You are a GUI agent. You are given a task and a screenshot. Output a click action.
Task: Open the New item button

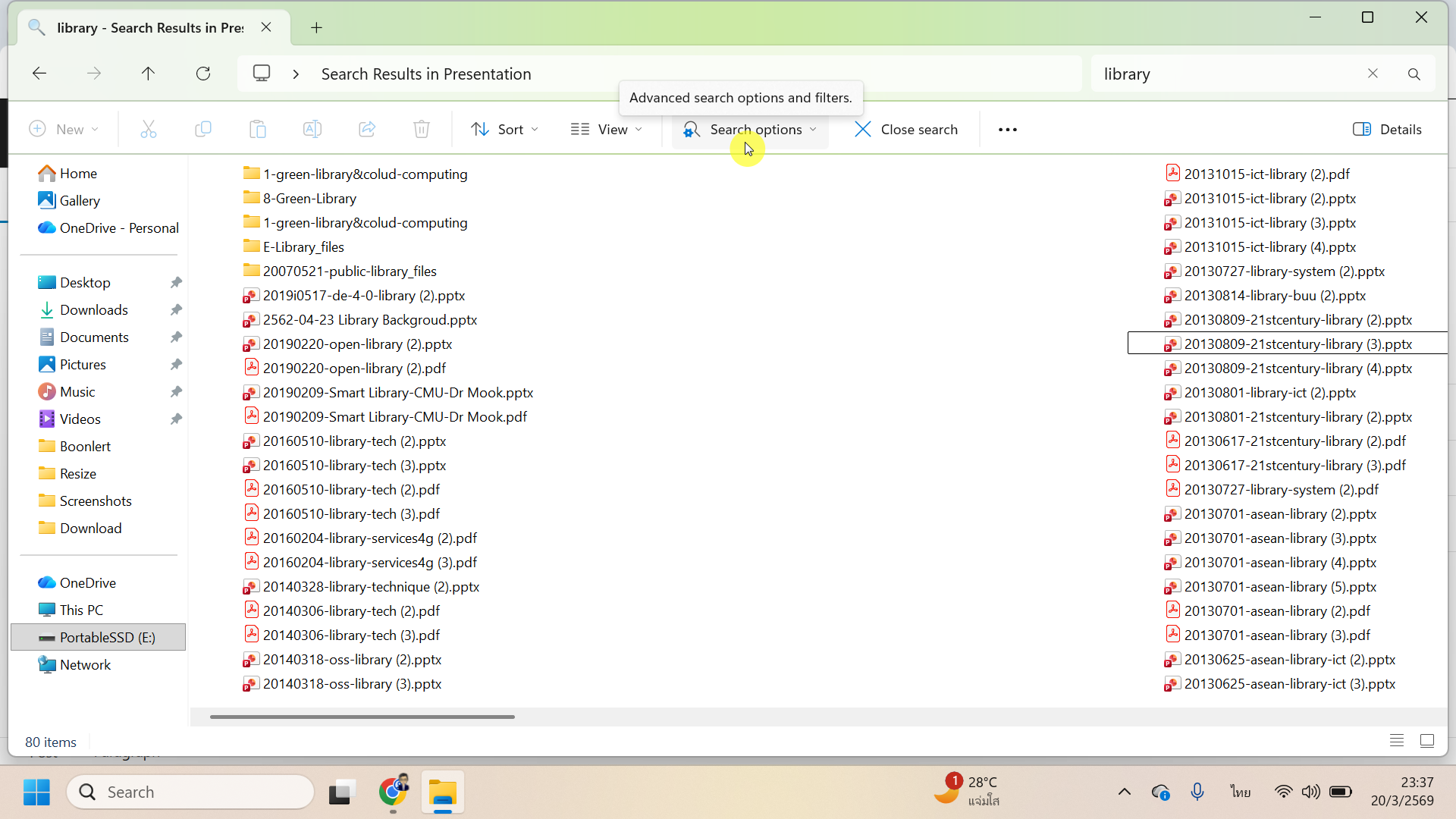pos(64,130)
